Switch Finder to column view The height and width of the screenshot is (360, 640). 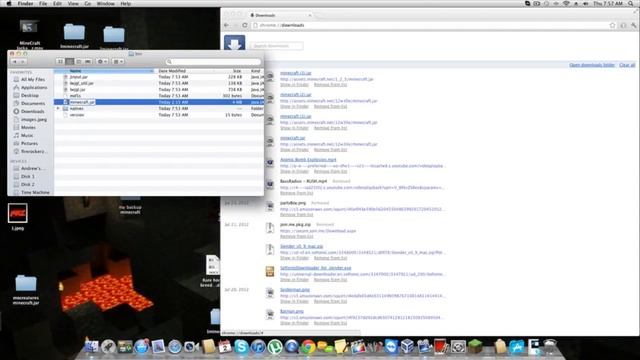point(79,62)
